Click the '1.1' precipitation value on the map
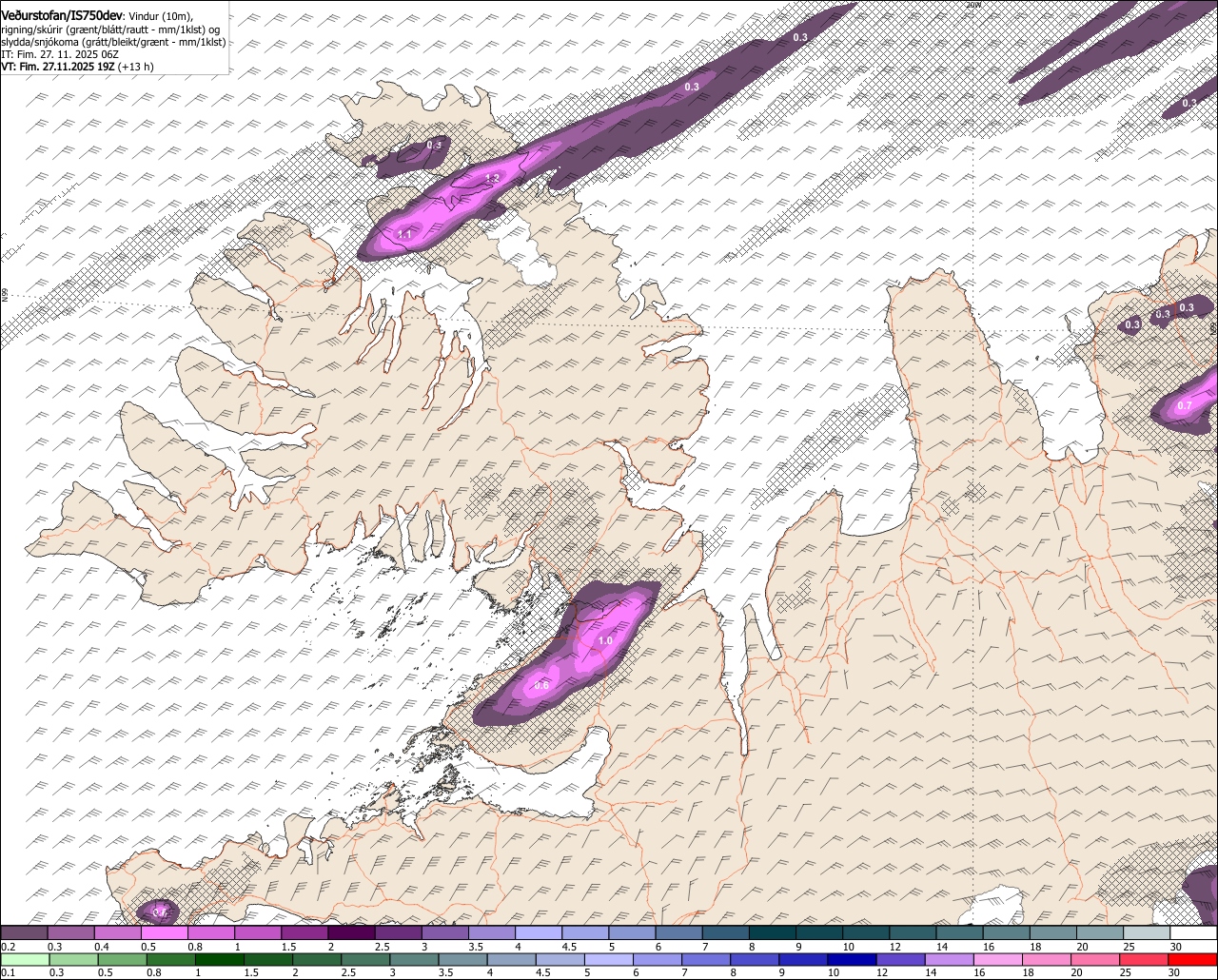 pyautogui.click(x=404, y=234)
